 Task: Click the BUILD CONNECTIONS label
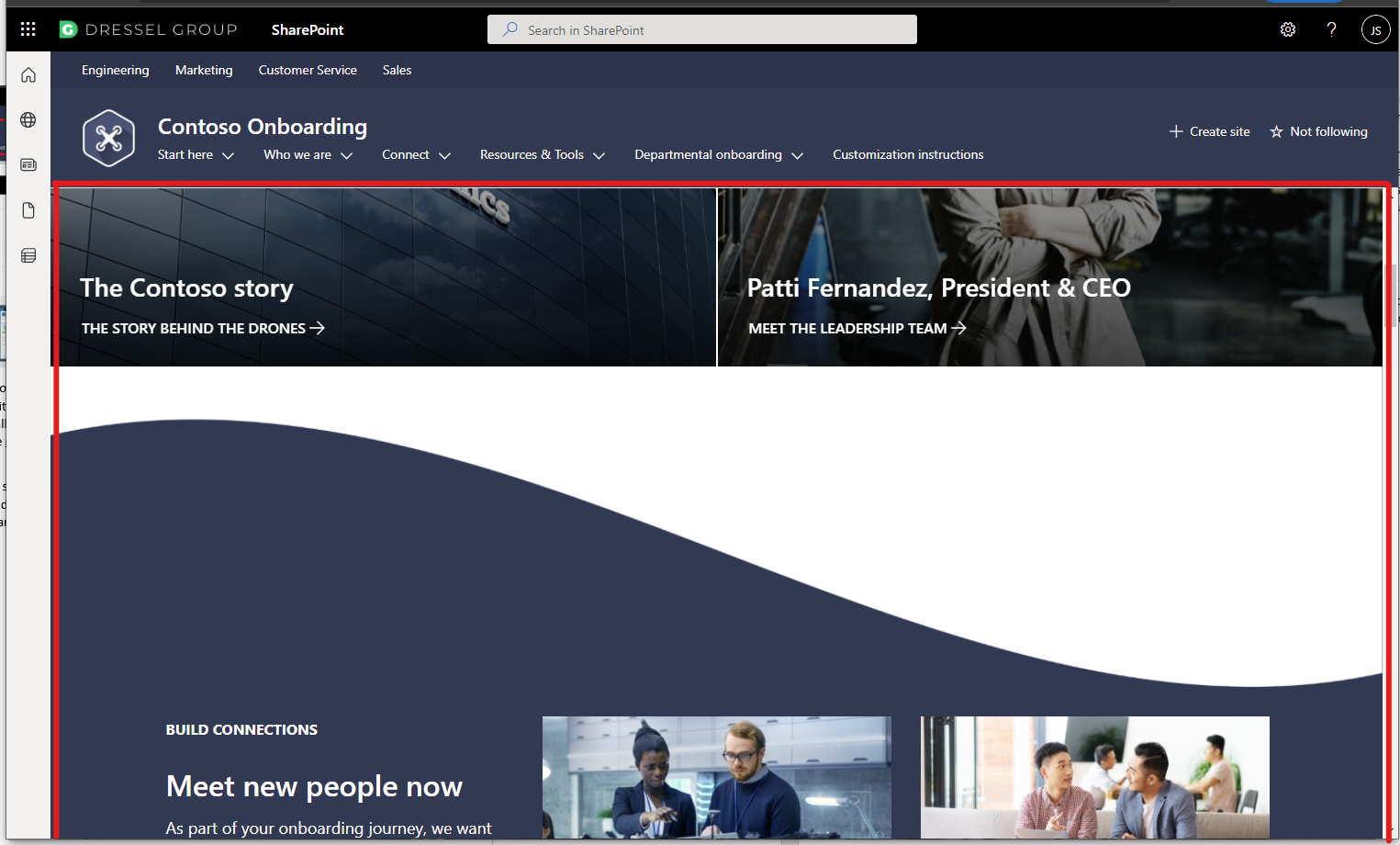[x=241, y=729]
